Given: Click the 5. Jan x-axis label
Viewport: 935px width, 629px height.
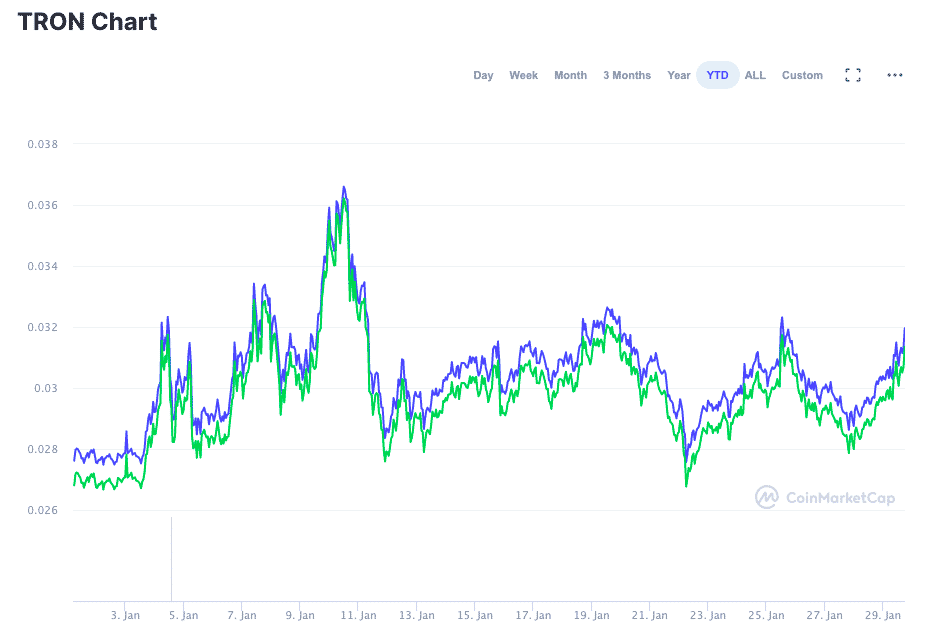Looking at the screenshot, I should [x=184, y=615].
